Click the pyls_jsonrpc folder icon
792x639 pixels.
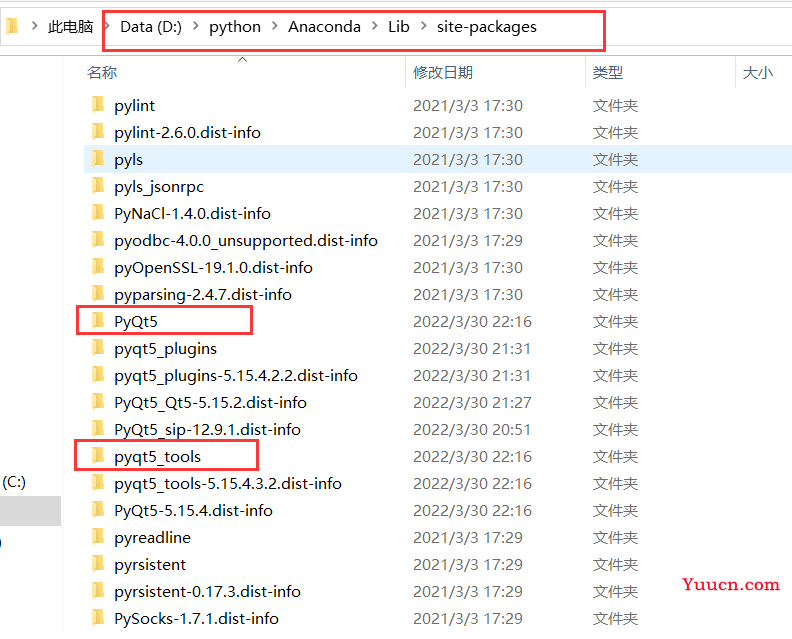click(98, 186)
